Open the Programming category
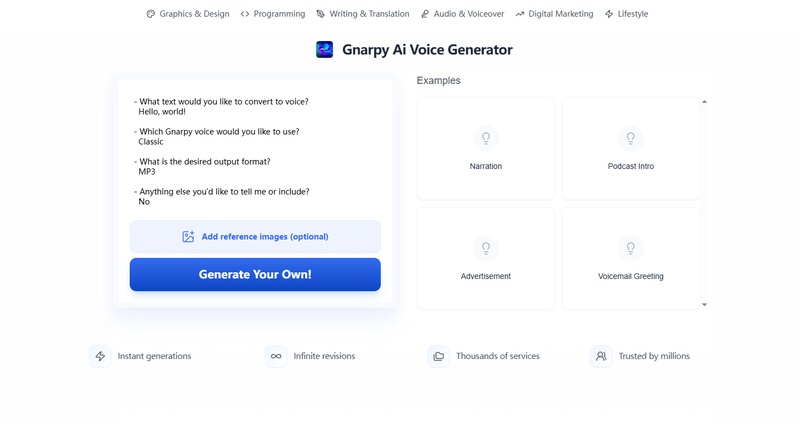Viewport: 800px width, 424px height. coord(273,14)
